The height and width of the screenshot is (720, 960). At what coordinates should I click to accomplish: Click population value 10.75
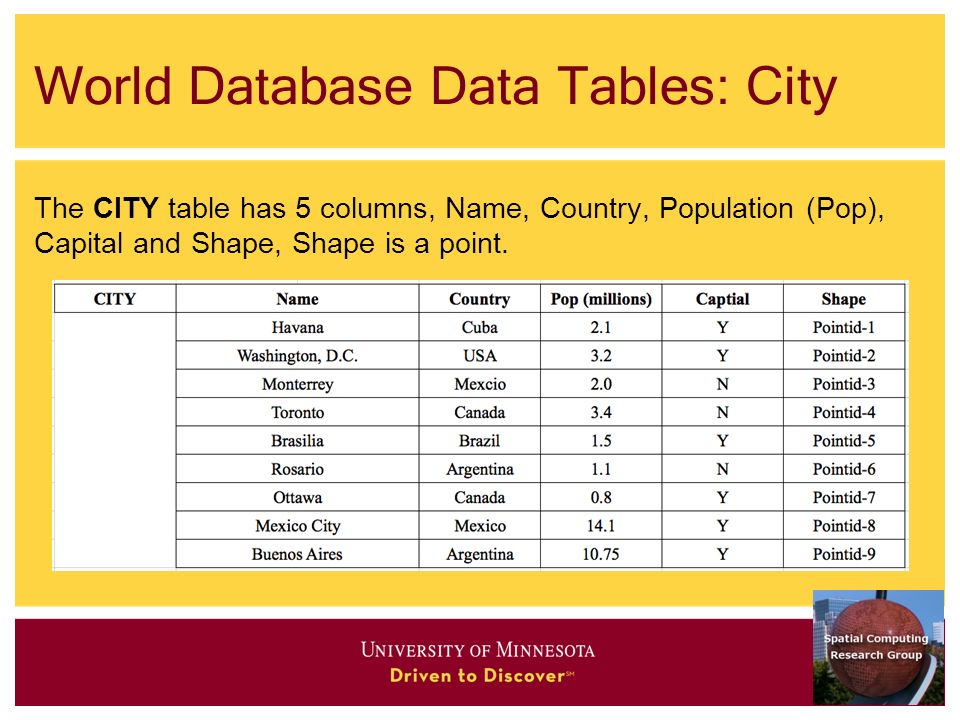pos(601,554)
